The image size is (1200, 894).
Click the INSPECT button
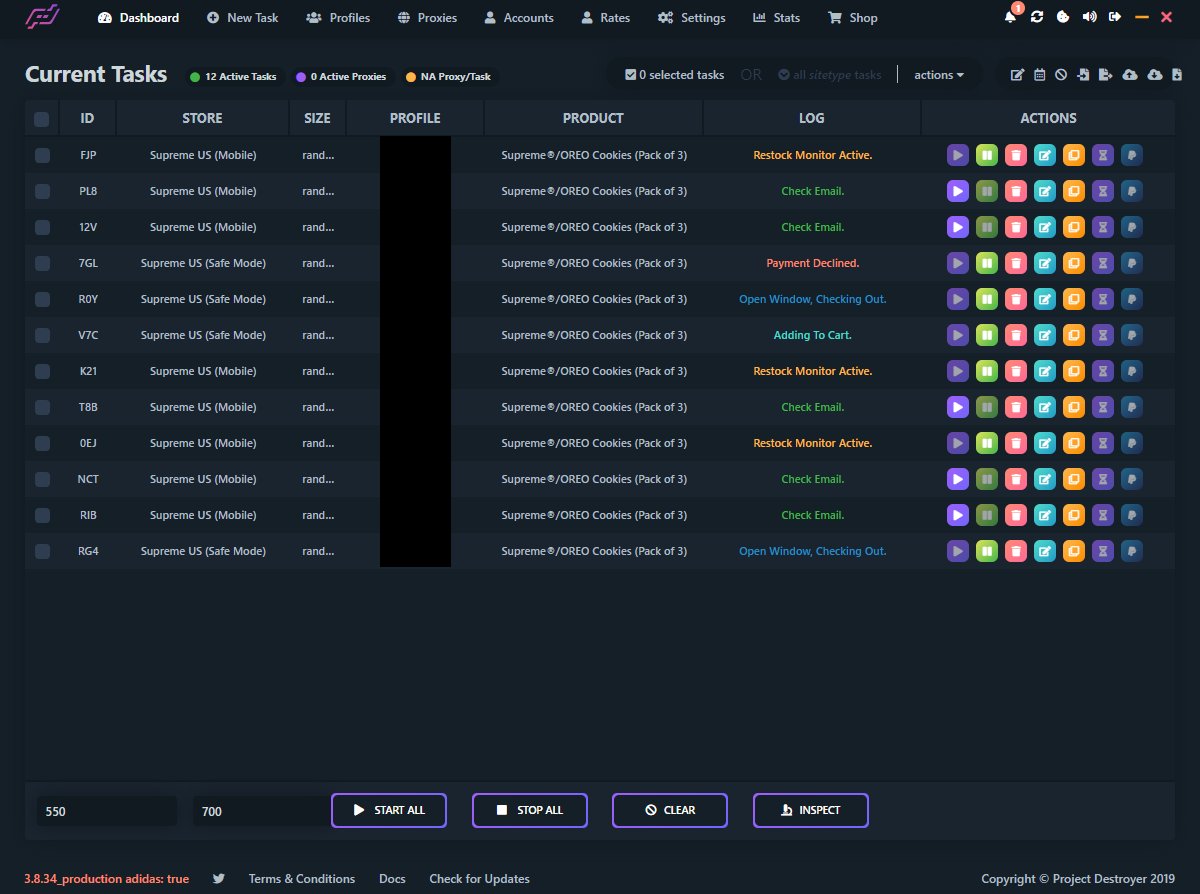(811, 810)
